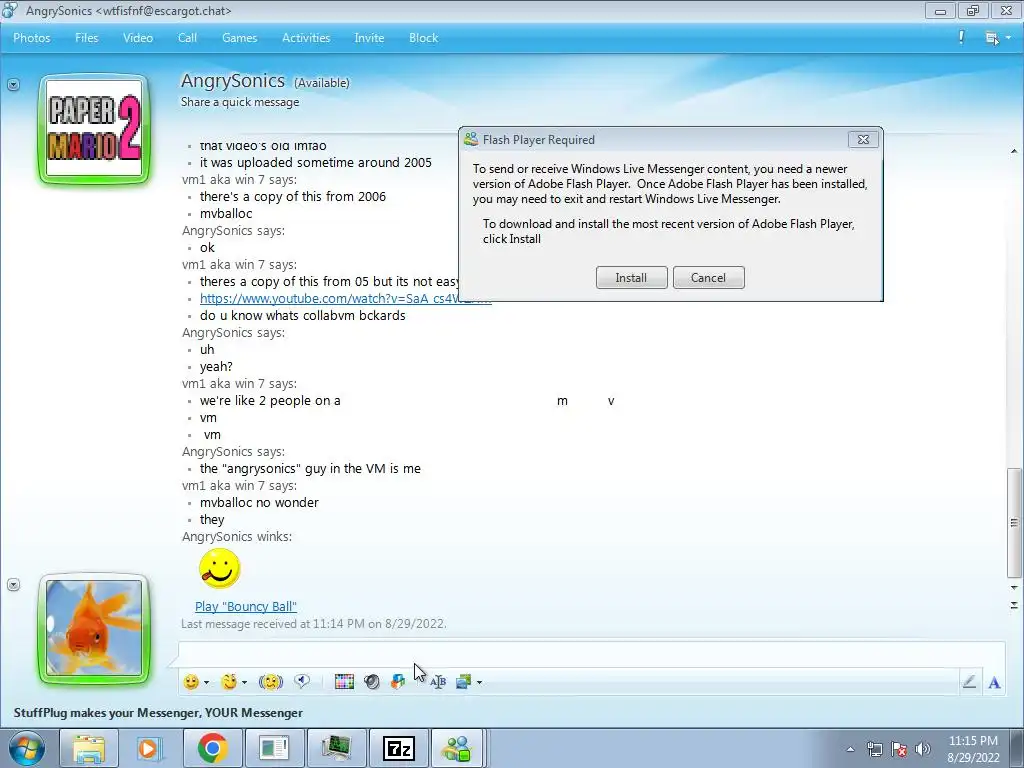Open the 7-Zip taskbar icon

(399, 748)
